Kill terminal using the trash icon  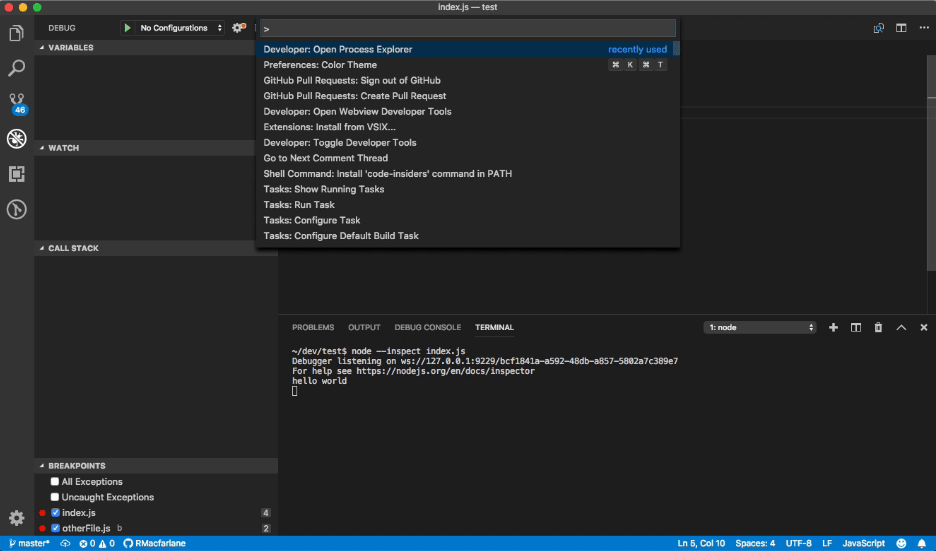coord(878,327)
